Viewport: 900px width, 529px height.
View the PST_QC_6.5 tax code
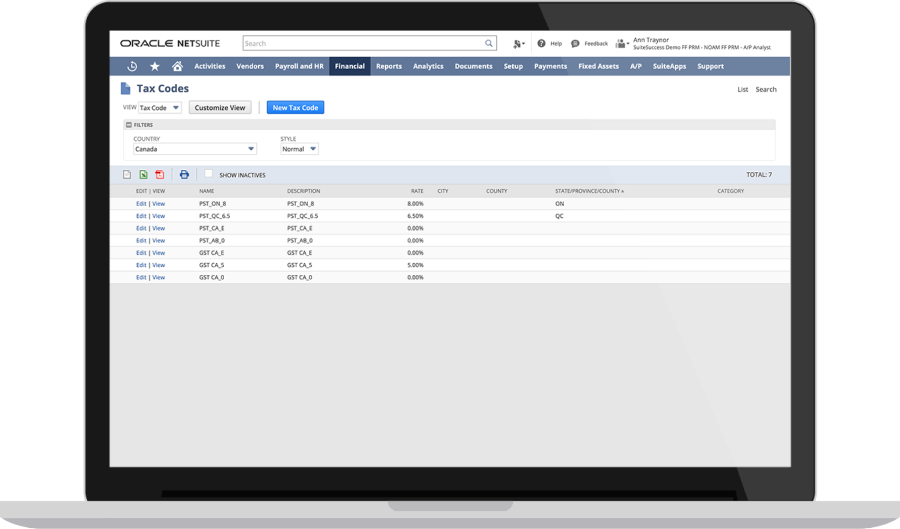[x=158, y=216]
